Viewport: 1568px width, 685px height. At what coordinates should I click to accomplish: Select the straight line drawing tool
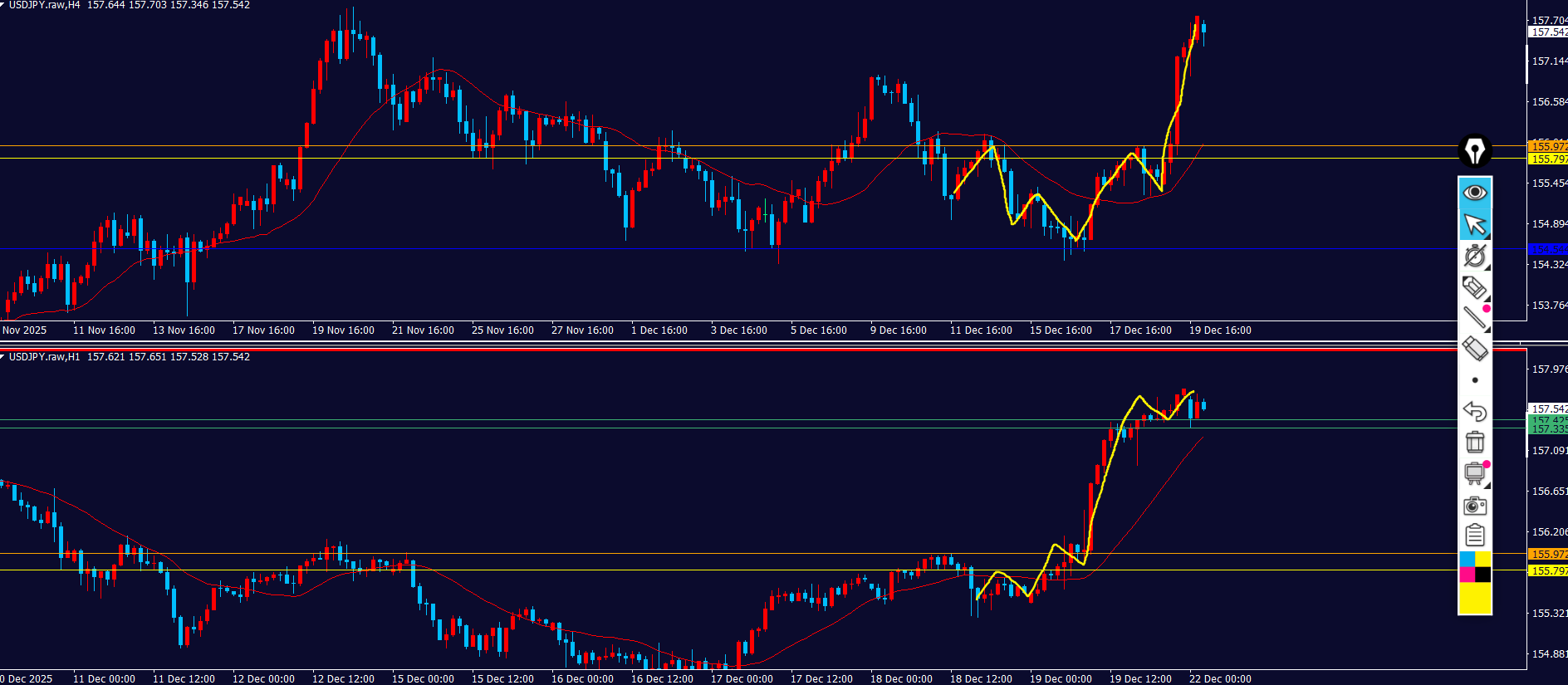[1475, 317]
